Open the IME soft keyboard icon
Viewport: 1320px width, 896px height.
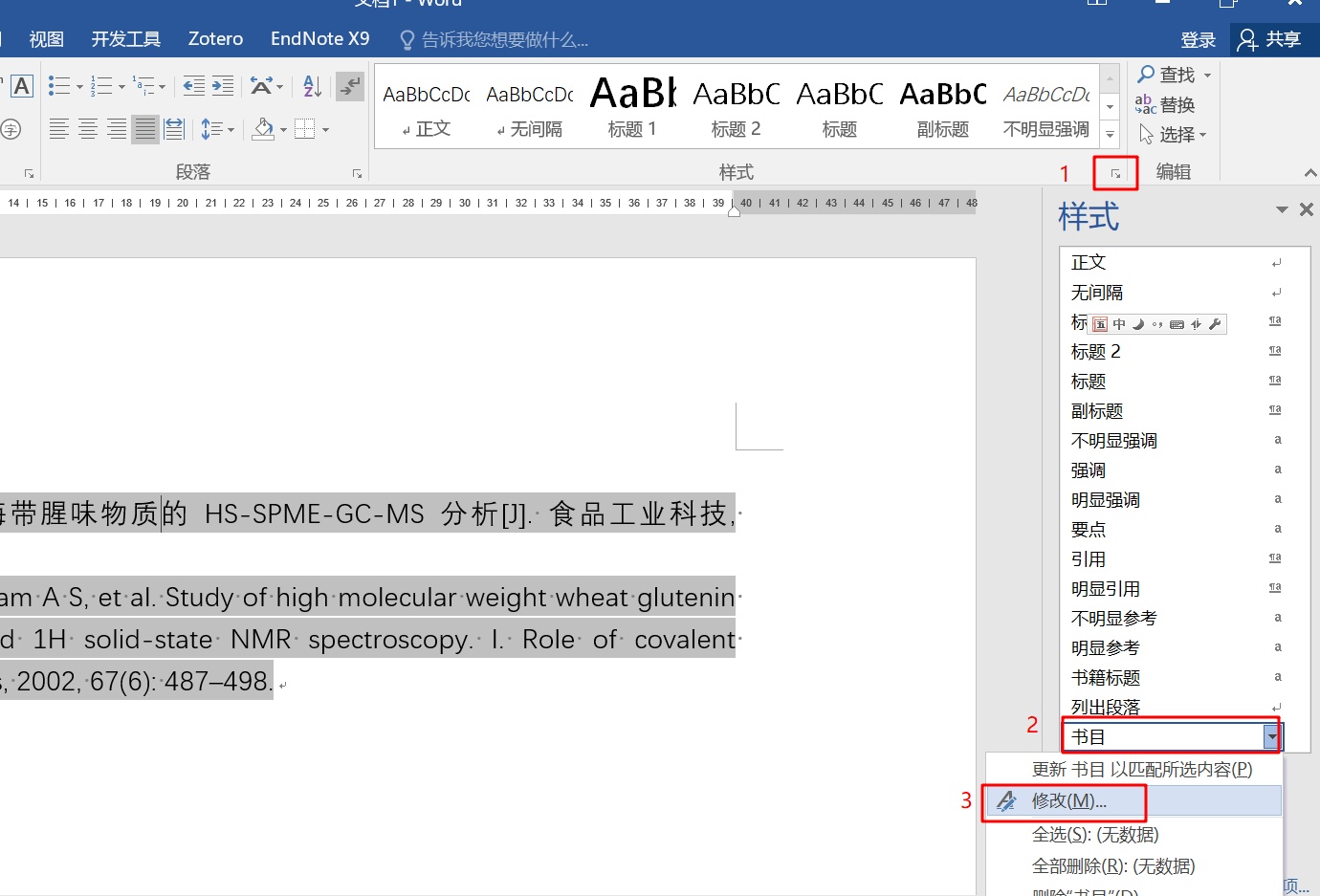click(x=1177, y=324)
